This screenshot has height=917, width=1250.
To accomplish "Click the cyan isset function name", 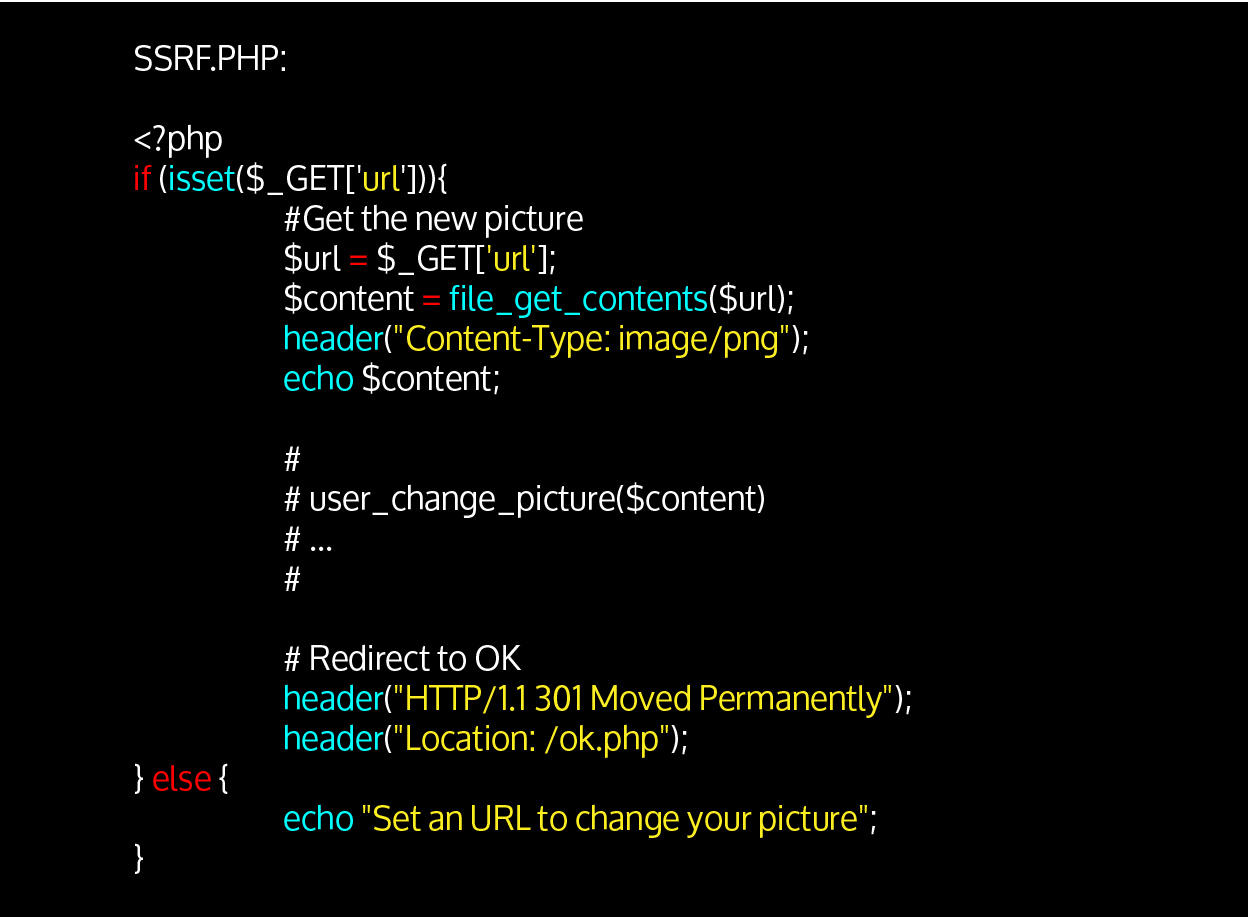I will pos(201,179).
